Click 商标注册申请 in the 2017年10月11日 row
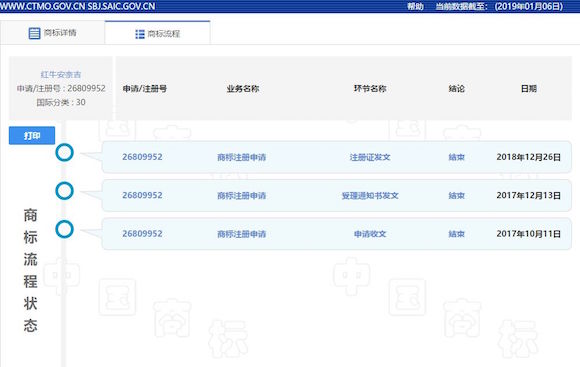 tap(242, 234)
